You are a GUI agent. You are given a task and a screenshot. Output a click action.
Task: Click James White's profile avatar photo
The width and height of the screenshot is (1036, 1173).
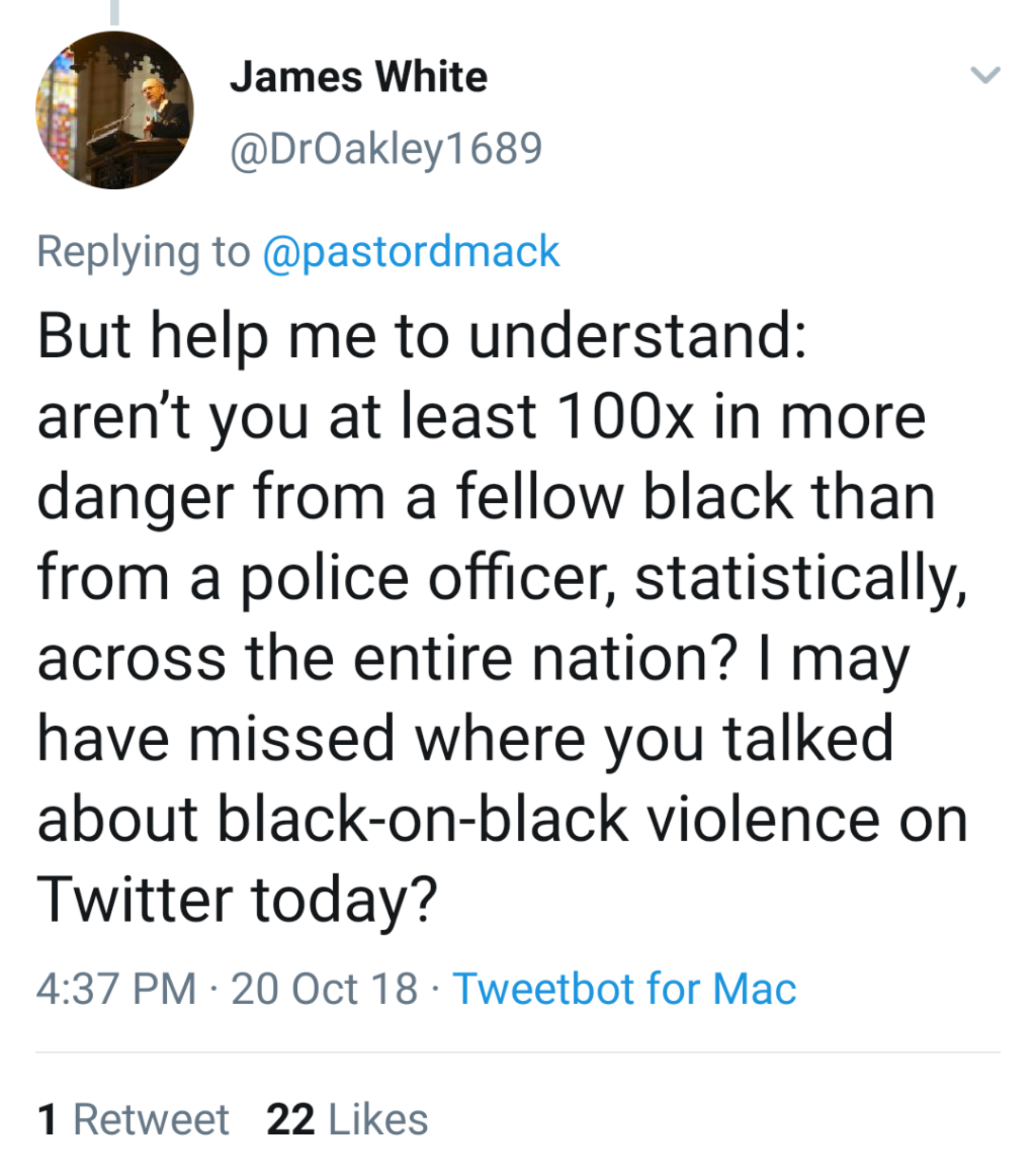115,110
